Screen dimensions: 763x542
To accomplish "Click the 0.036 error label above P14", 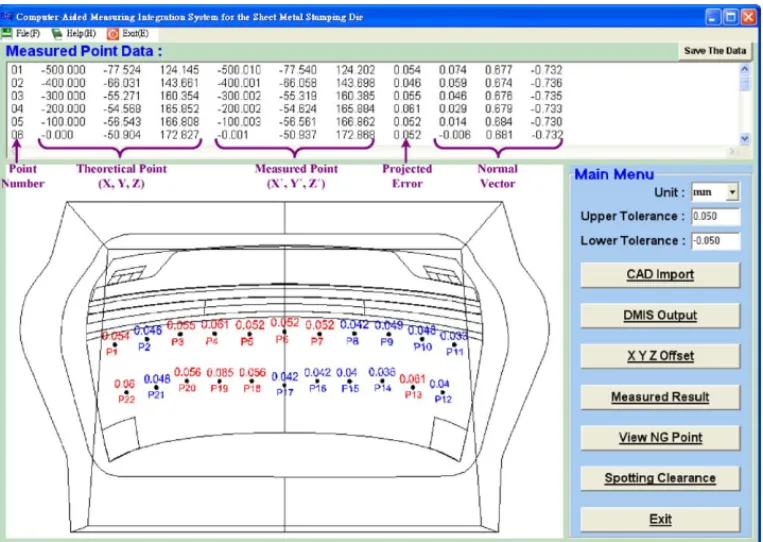I will [x=382, y=372].
